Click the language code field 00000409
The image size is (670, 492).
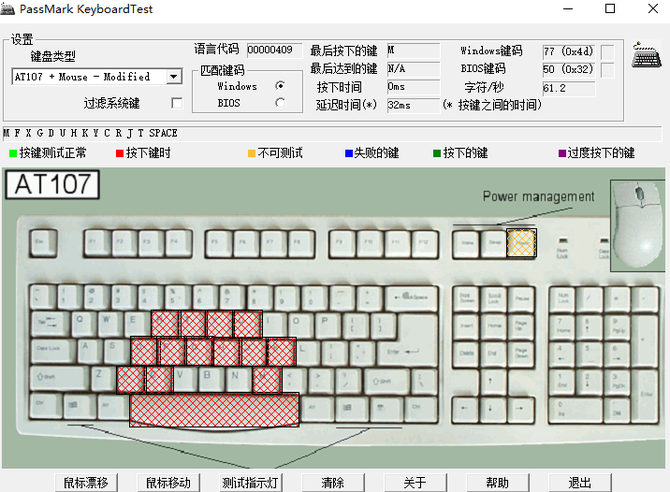274,50
